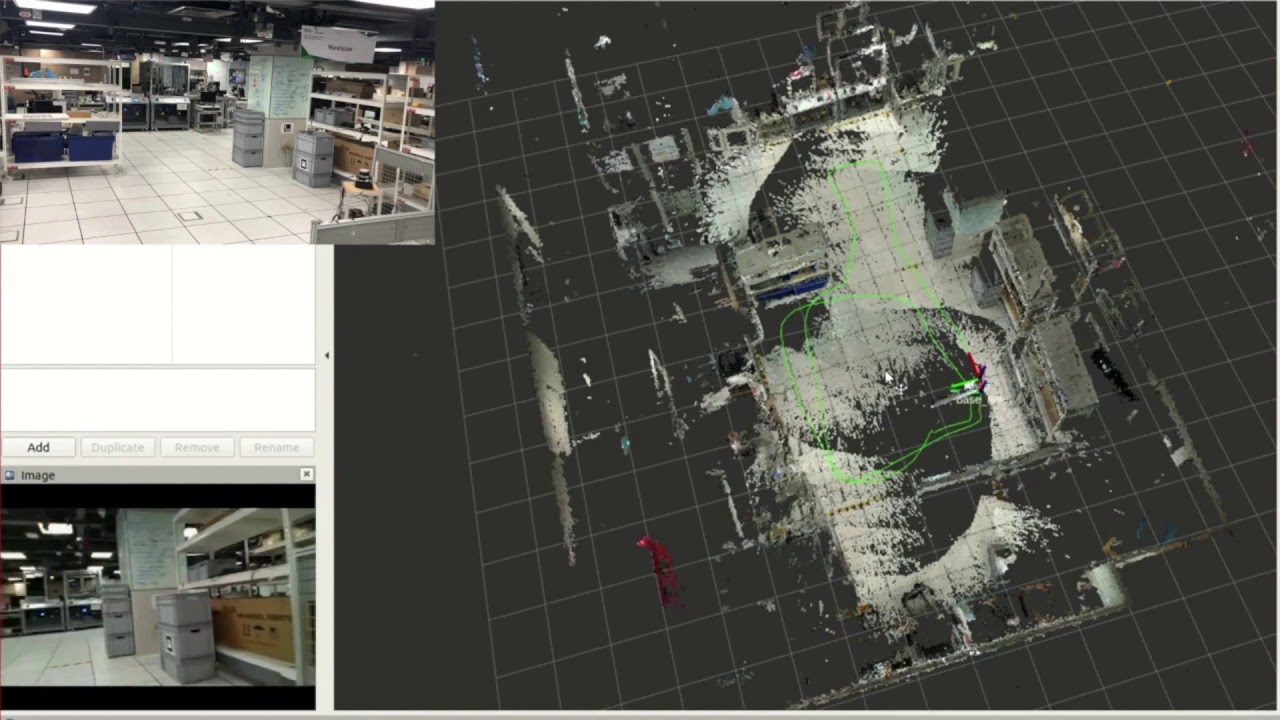Click the Remove button
Viewport: 1280px width, 720px height.
tap(197, 447)
